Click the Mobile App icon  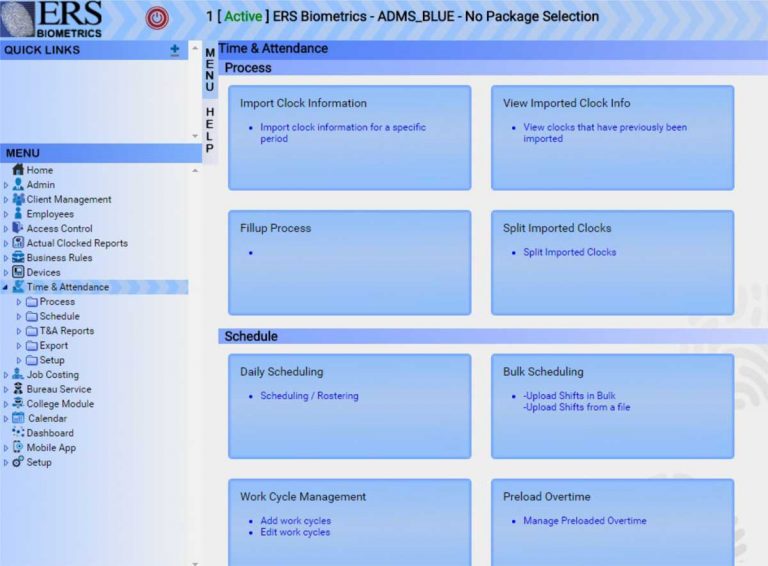click(18, 447)
